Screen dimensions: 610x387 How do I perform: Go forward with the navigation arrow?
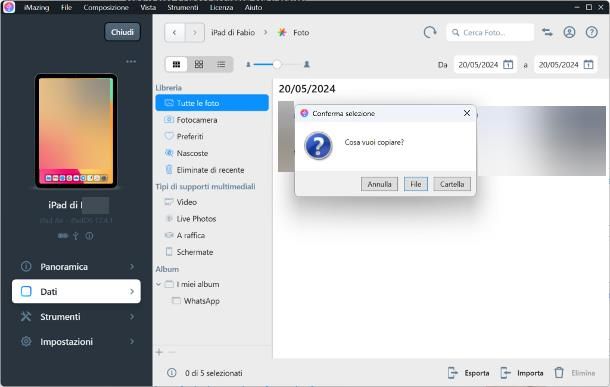point(195,33)
